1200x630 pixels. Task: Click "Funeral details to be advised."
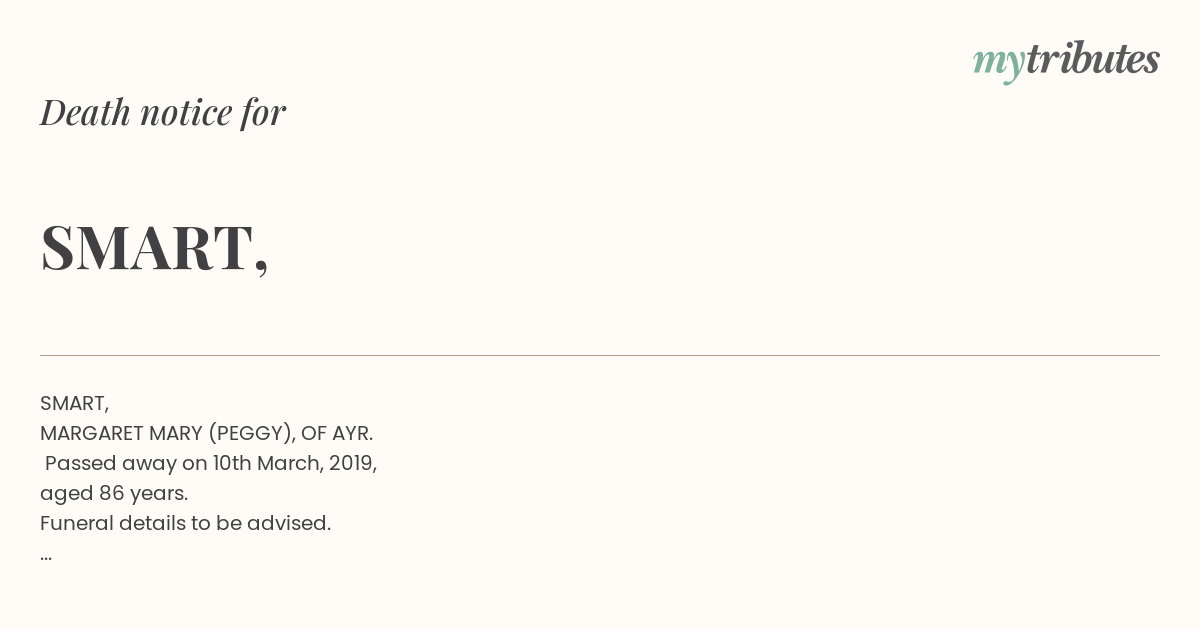point(186,524)
